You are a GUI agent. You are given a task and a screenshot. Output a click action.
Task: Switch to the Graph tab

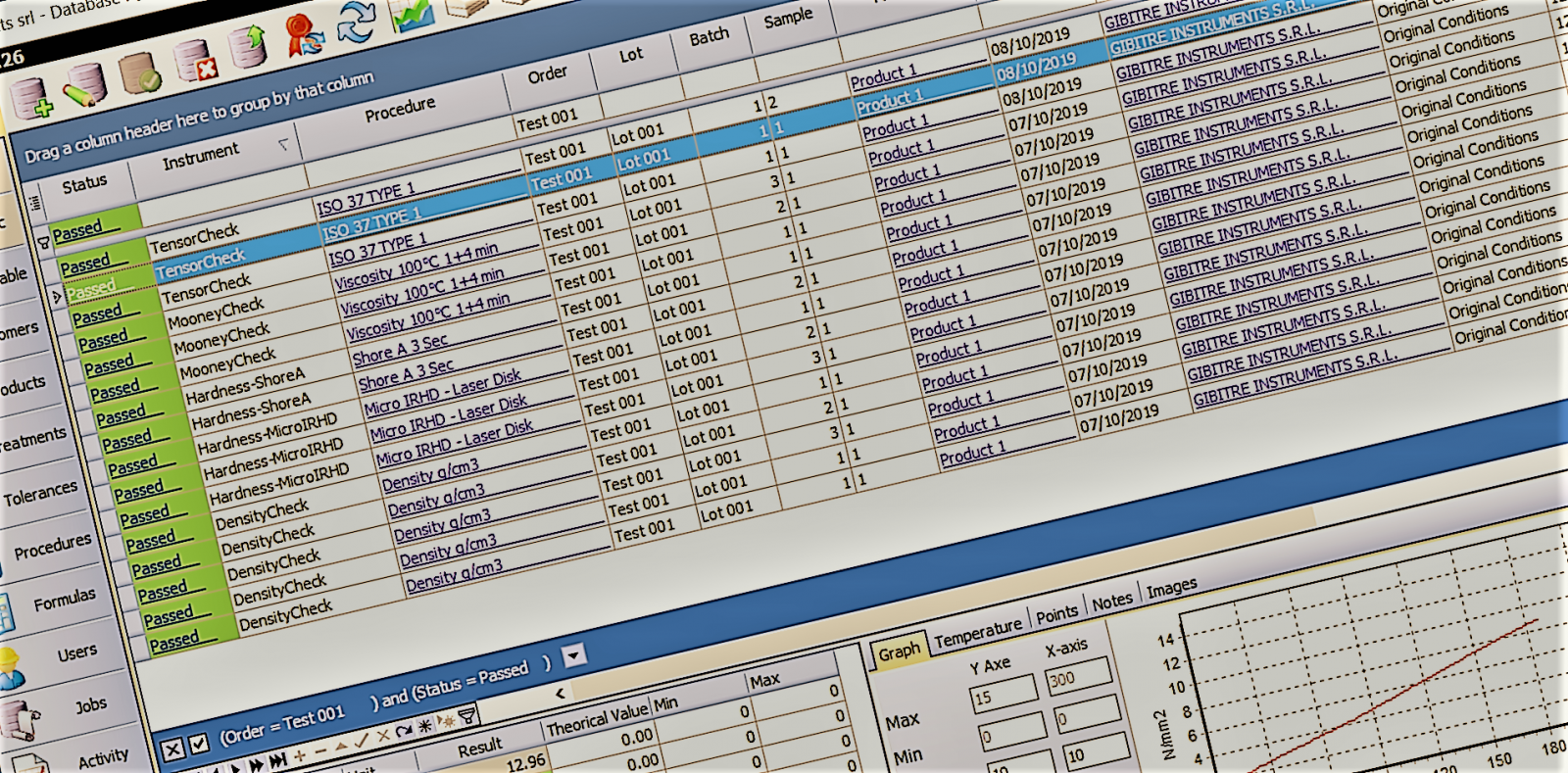(x=899, y=652)
